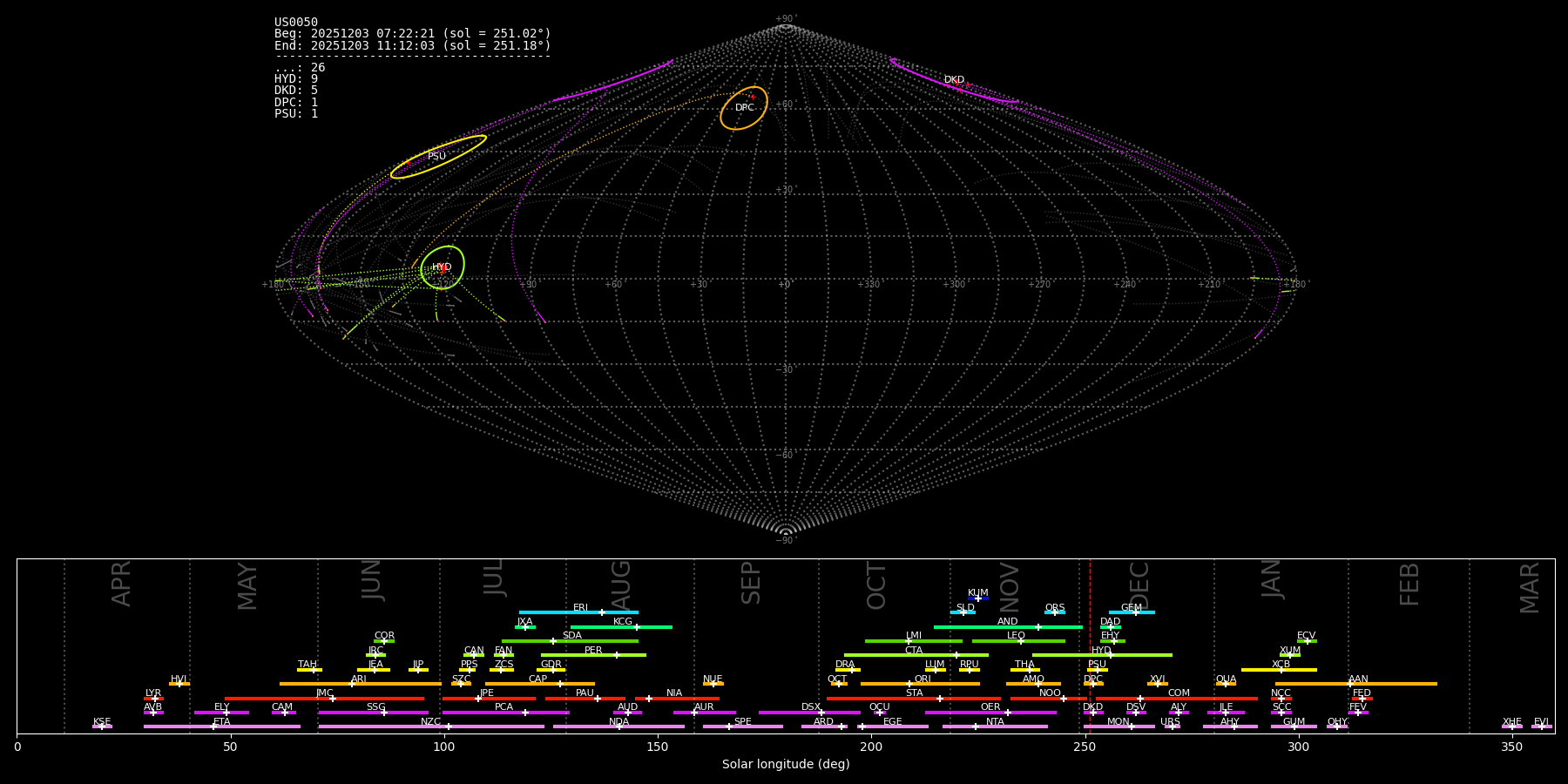Screen dimensions: 1568x784
Task: Click the XHE shower marker
Action: 1511,727
